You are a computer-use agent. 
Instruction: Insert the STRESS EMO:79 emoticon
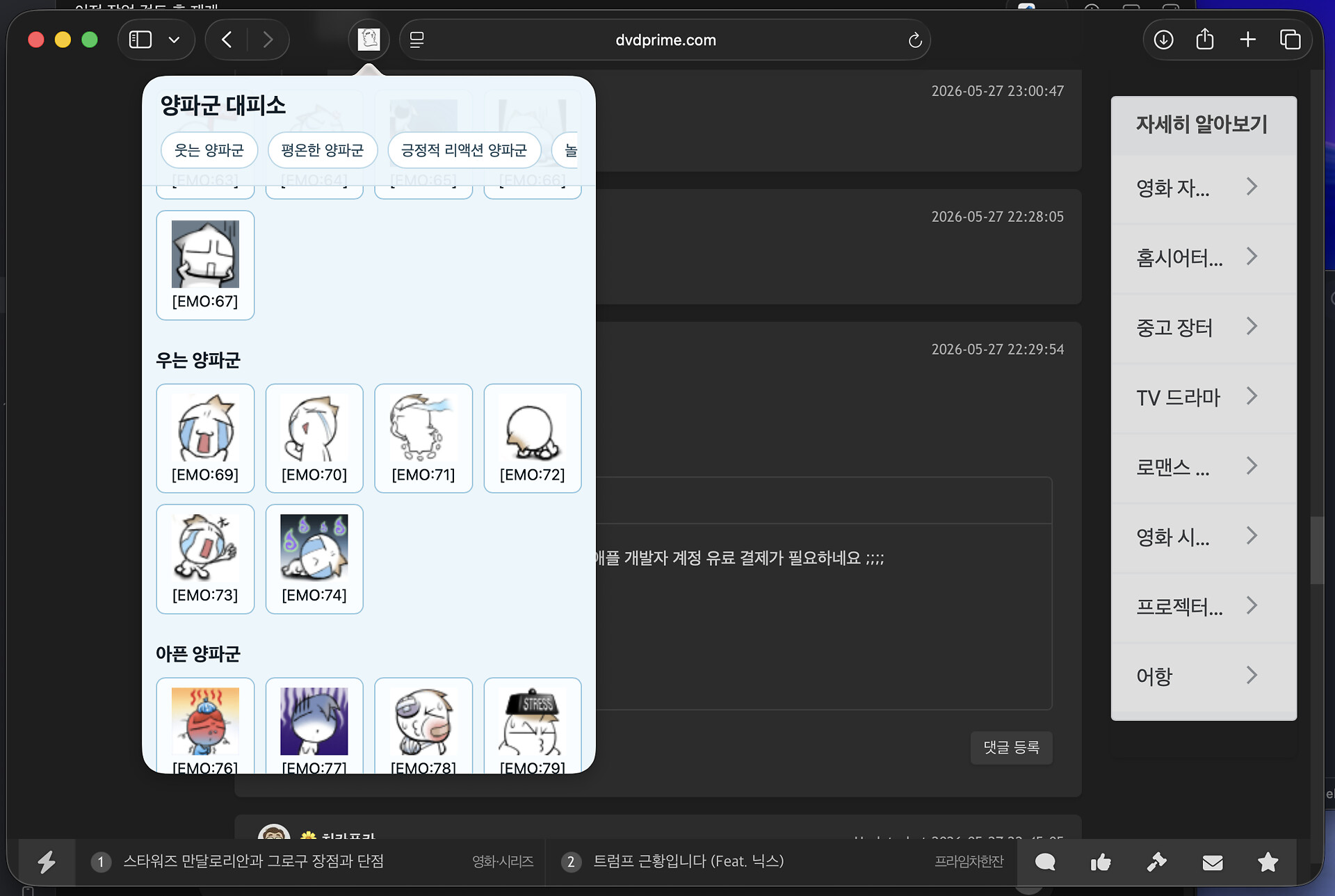coord(533,726)
